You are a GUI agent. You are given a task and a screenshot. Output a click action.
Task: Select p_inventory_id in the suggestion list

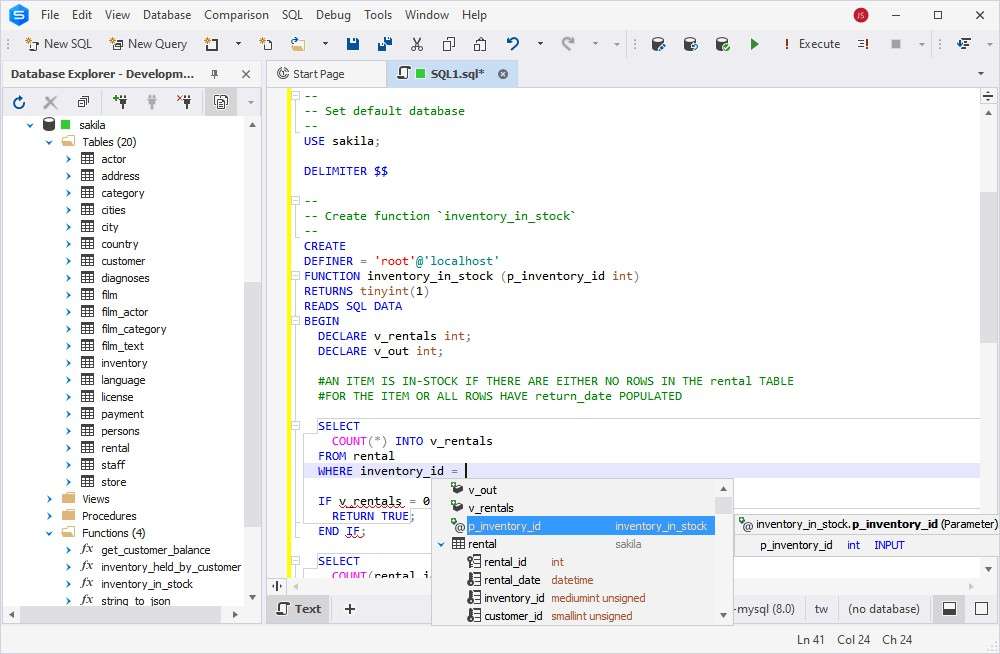[504, 526]
